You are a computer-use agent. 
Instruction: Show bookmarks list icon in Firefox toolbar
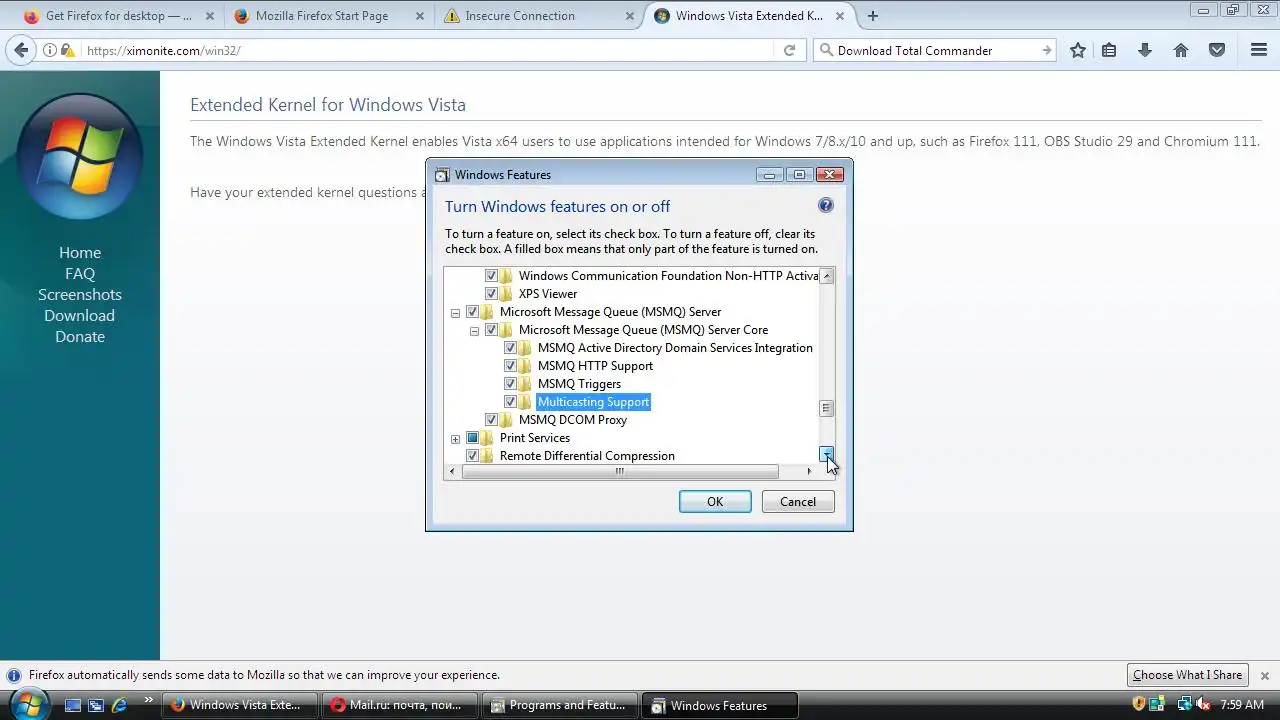(1109, 50)
